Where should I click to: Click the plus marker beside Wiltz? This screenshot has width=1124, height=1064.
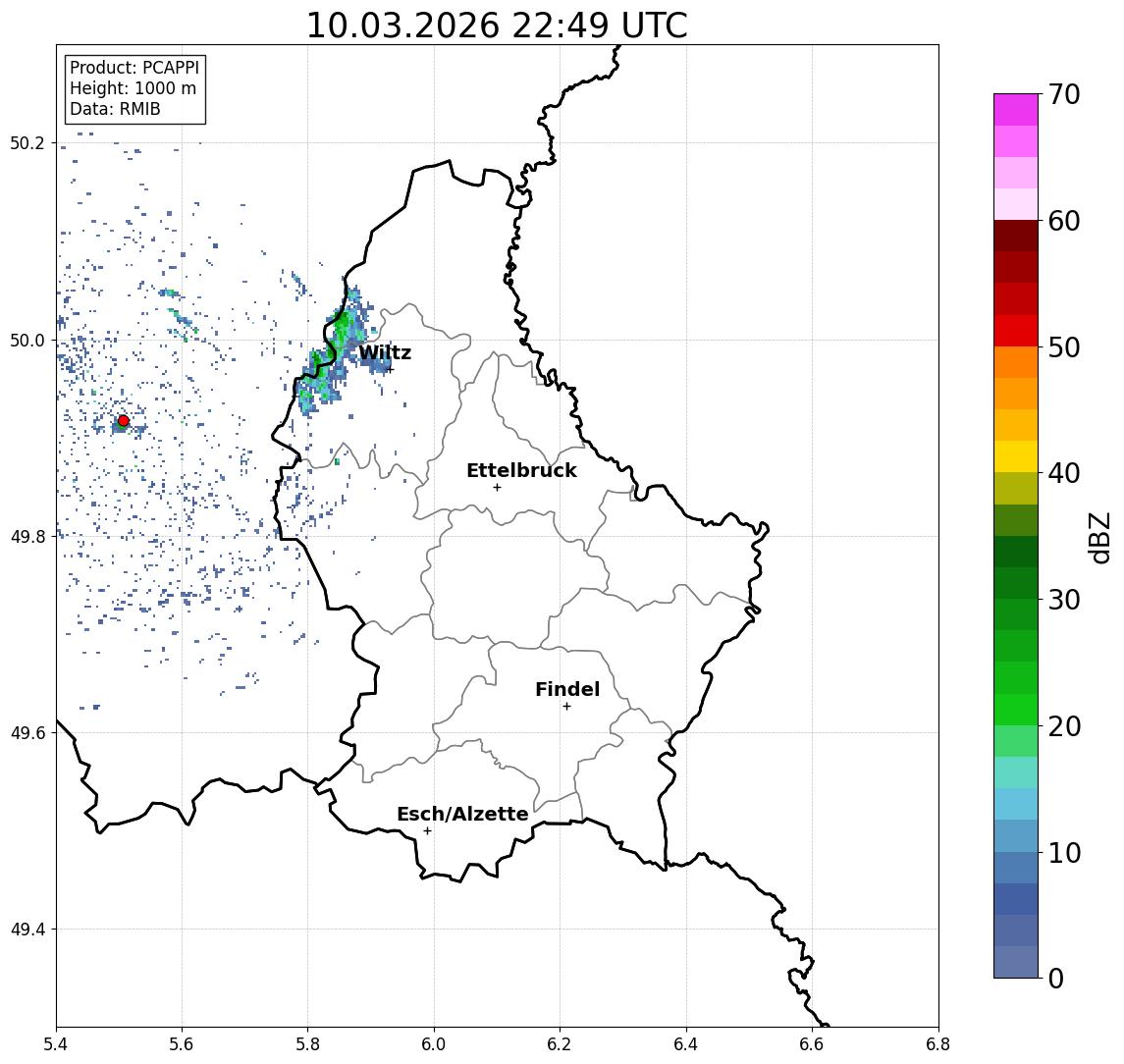[x=390, y=369]
